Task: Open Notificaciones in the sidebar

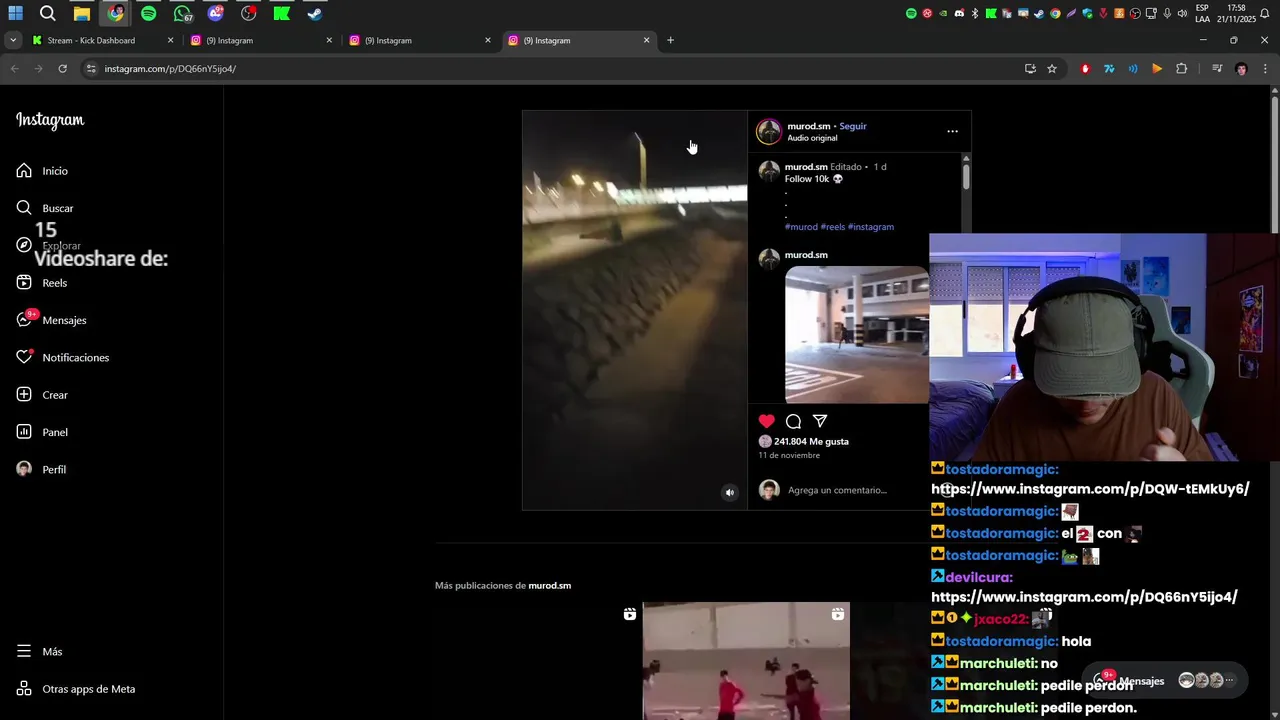Action: (x=63, y=357)
